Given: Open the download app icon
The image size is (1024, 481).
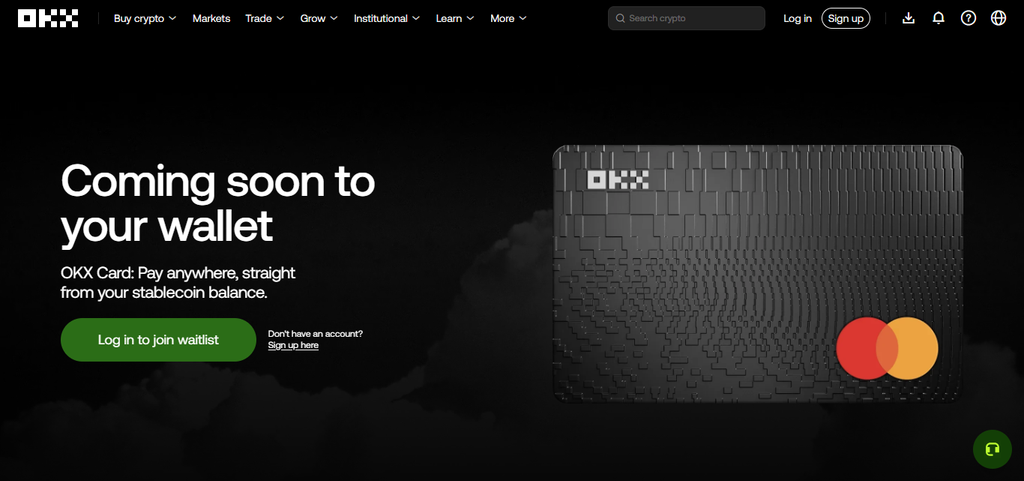Looking at the screenshot, I should click(908, 18).
